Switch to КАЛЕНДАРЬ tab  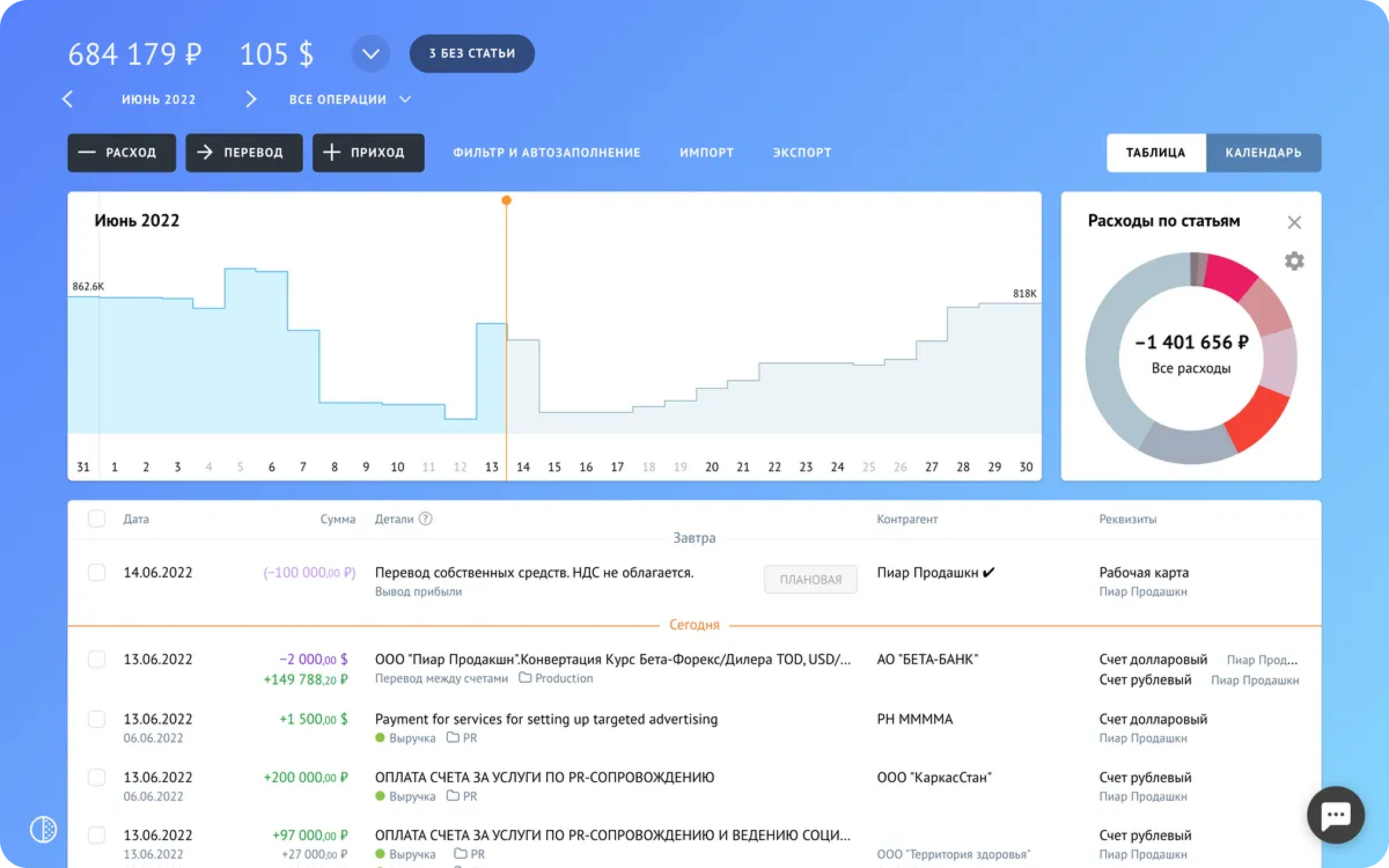click(x=1262, y=152)
